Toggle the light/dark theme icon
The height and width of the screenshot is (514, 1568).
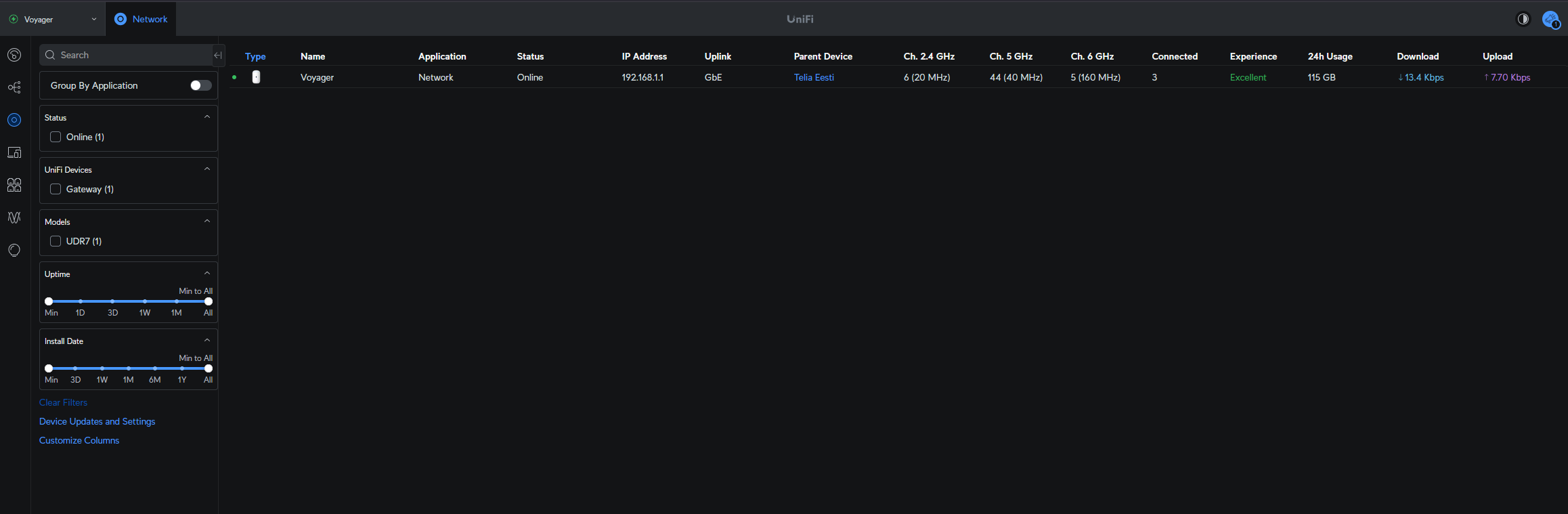pos(1523,19)
